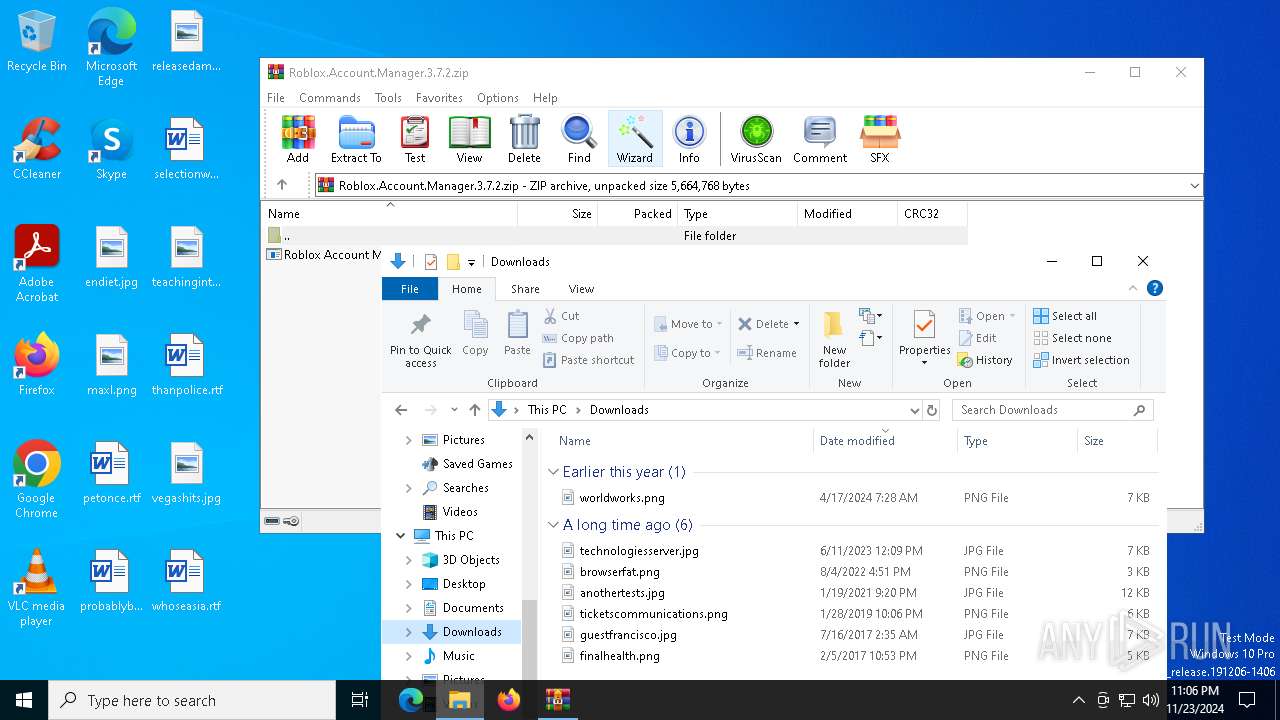Click History in Explorer Open group
Image resolution: width=1280 pixels, height=720 pixels.
[x=985, y=360]
